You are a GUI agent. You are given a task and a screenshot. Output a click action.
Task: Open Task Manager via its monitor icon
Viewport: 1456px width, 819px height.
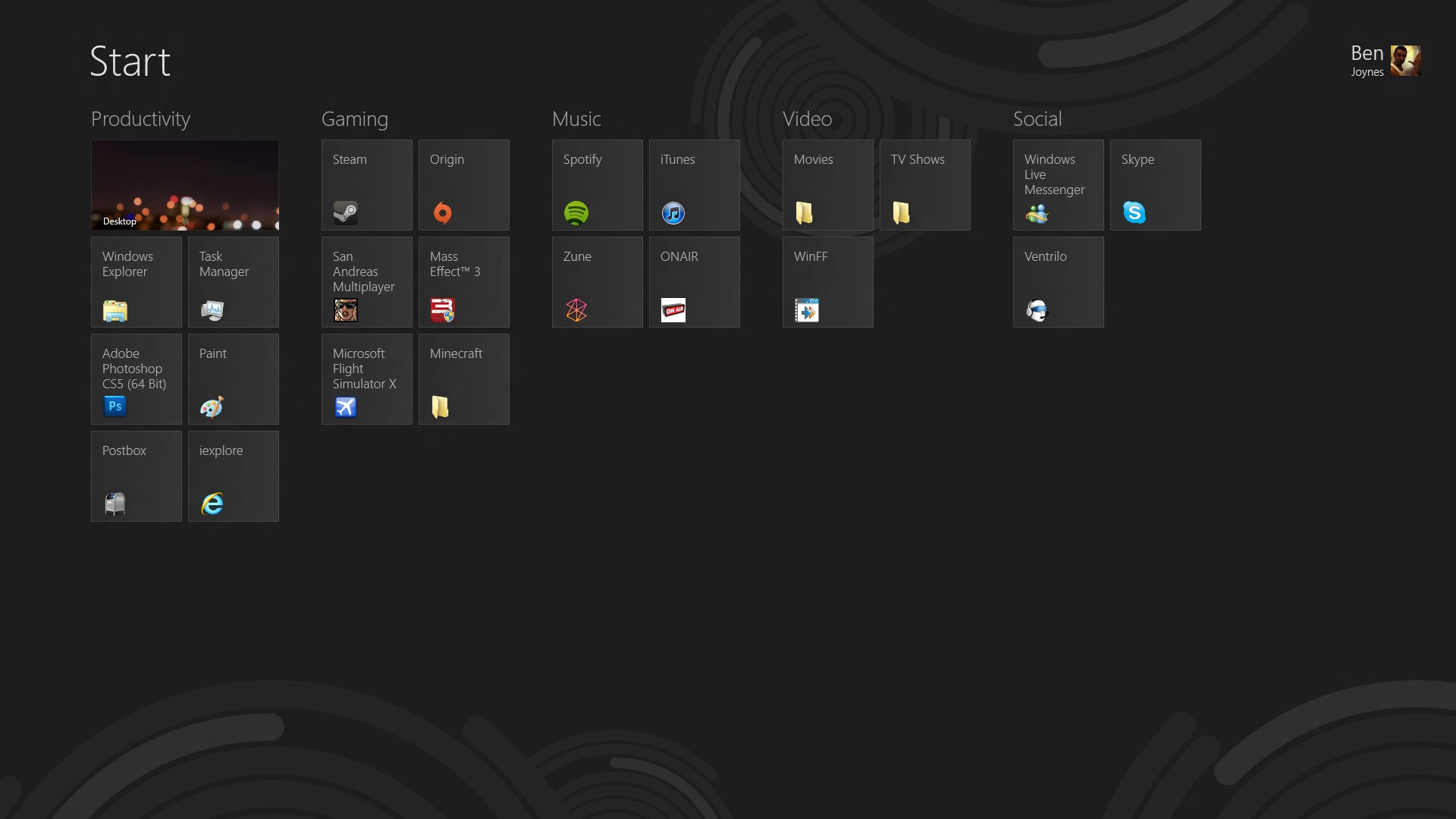[212, 310]
